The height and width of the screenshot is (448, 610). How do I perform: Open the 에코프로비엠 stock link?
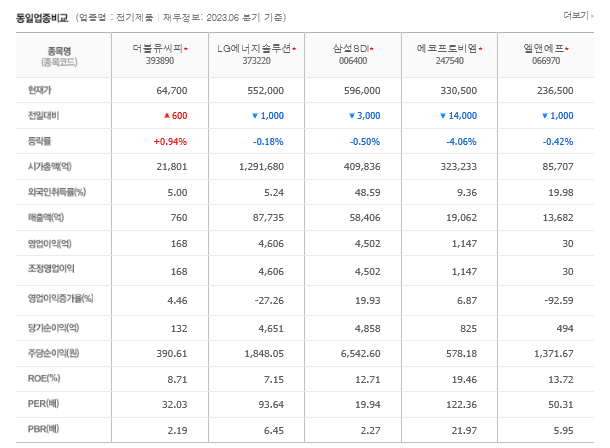click(447, 48)
